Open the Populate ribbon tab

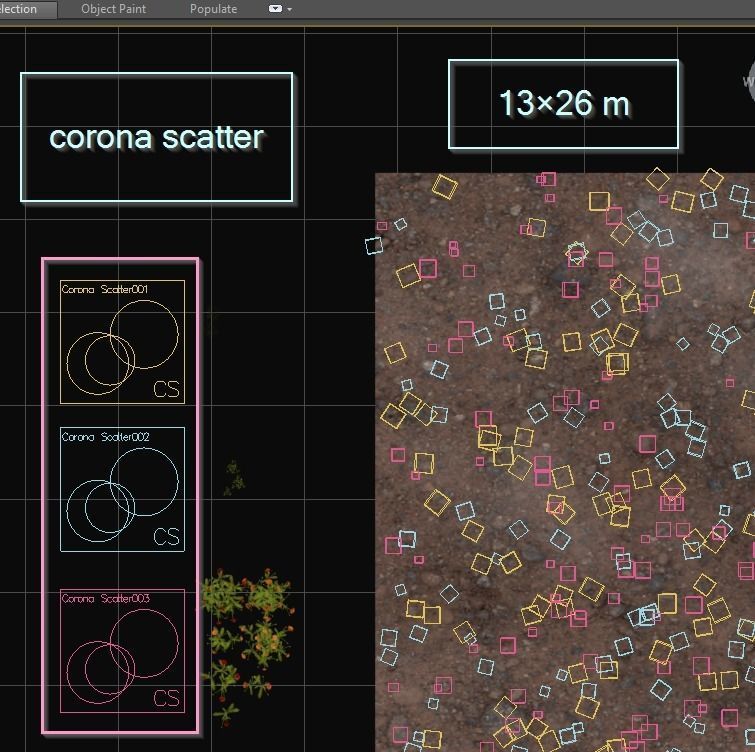pos(213,9)
